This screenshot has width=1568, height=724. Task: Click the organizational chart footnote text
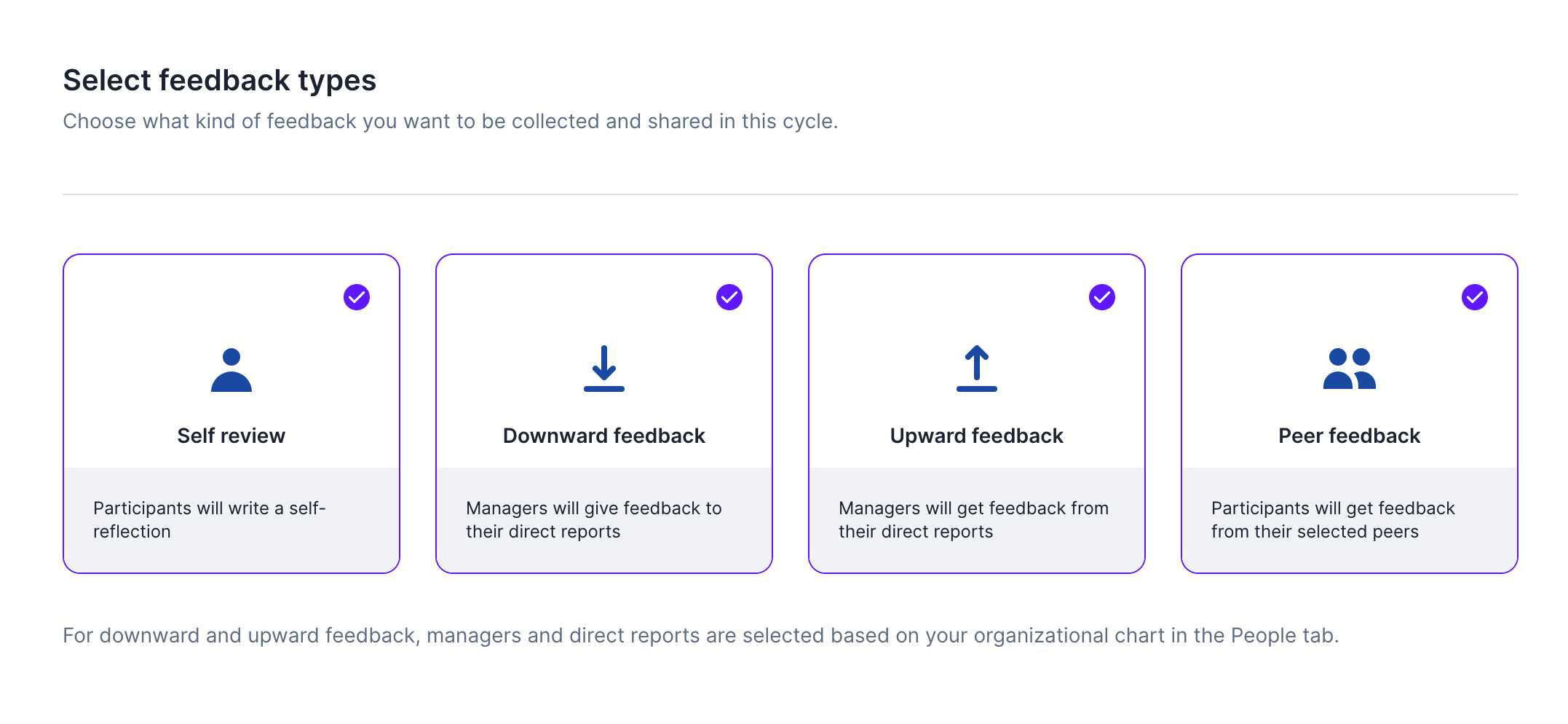700,635
